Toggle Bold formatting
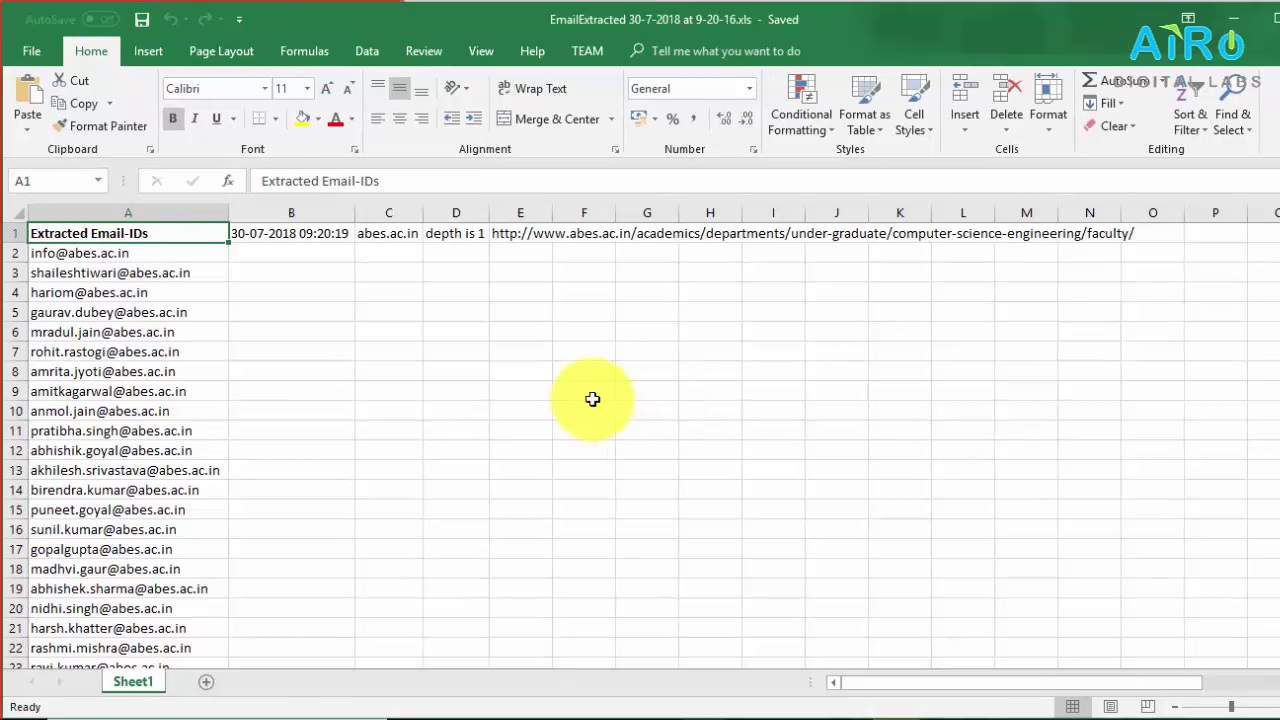Viewport: 1280px width, 720px height. 173,119
